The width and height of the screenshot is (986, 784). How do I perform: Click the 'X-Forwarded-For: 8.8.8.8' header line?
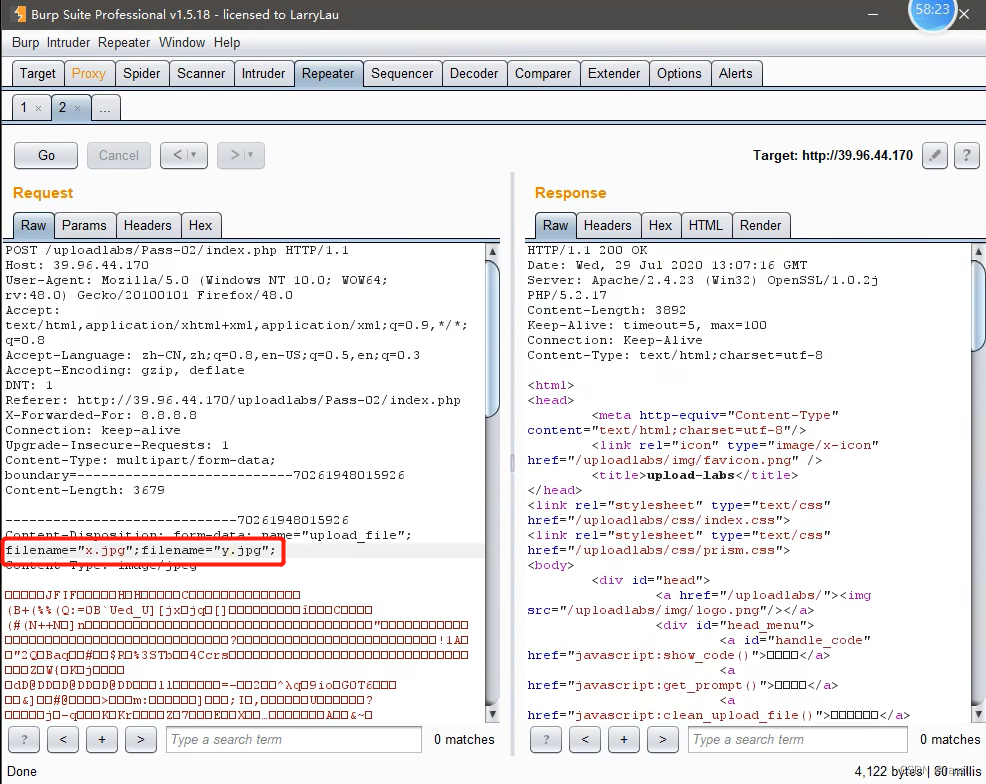(101, 415)
